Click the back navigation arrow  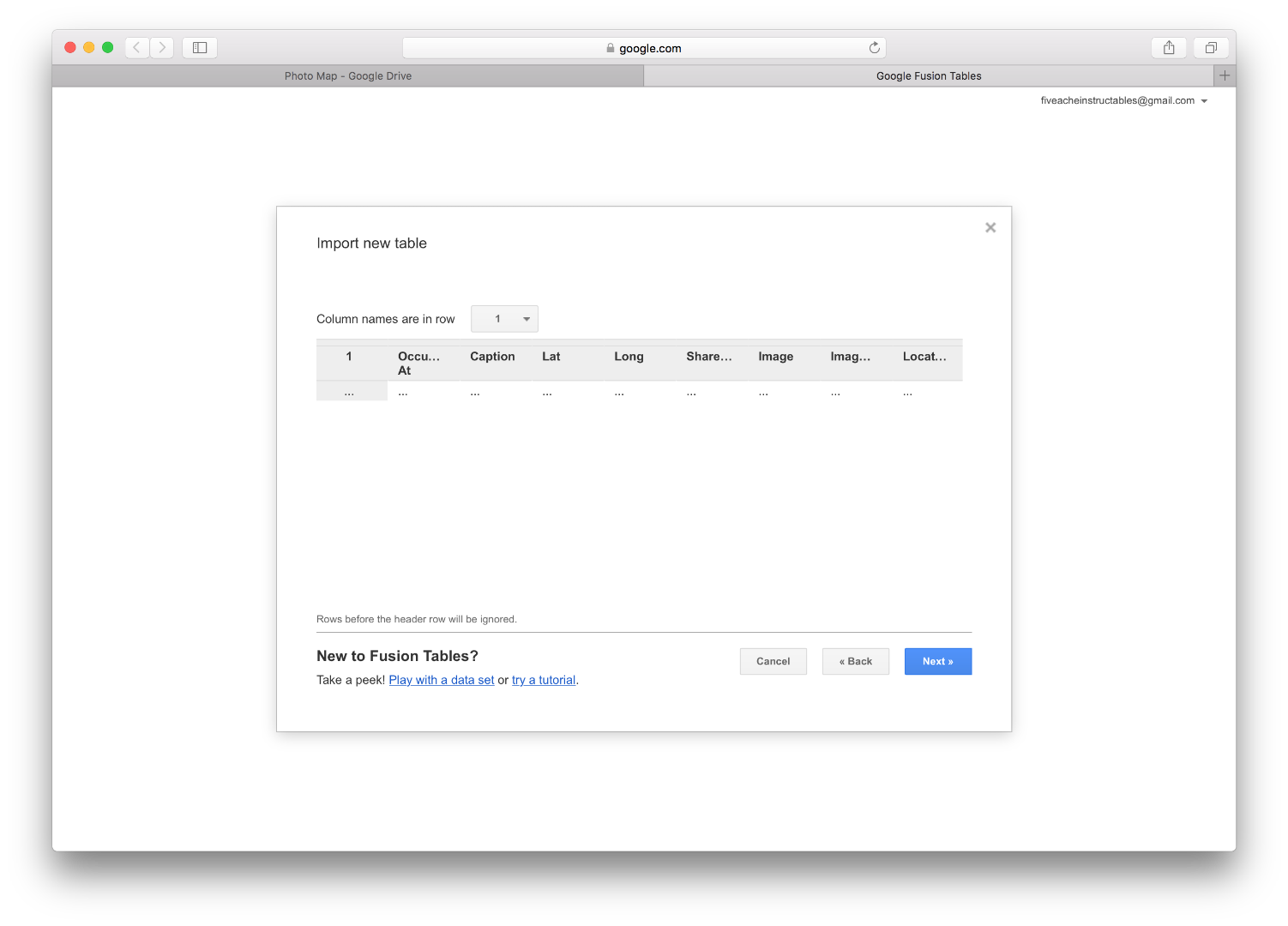pos(136,47)
